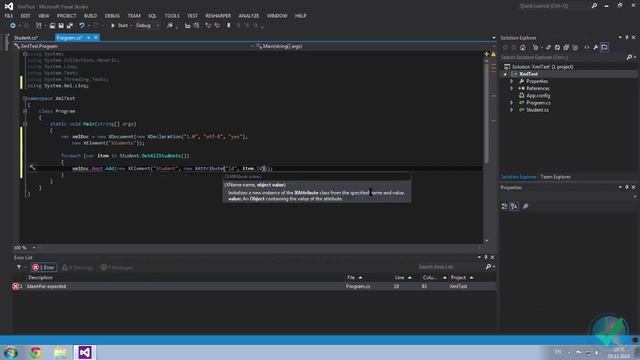
Task: Click Sync with Active Document icon
Action: 548,47
